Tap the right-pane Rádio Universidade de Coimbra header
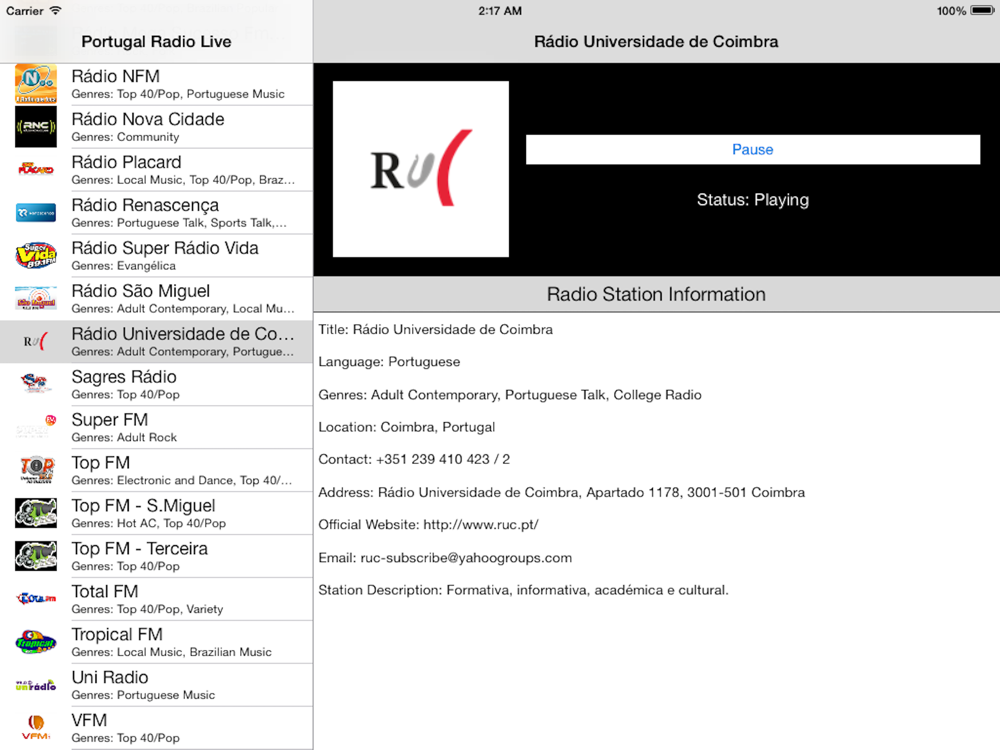The height and width of the screenshot is (750, 1000). pyautogui.click(x=656, y=41)
